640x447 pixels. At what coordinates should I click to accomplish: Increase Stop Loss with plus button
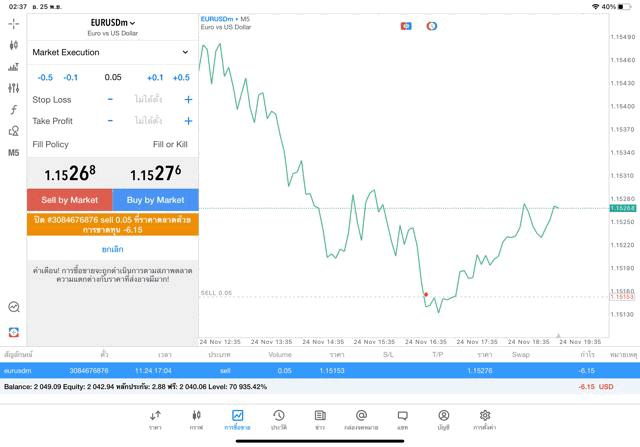188,100
